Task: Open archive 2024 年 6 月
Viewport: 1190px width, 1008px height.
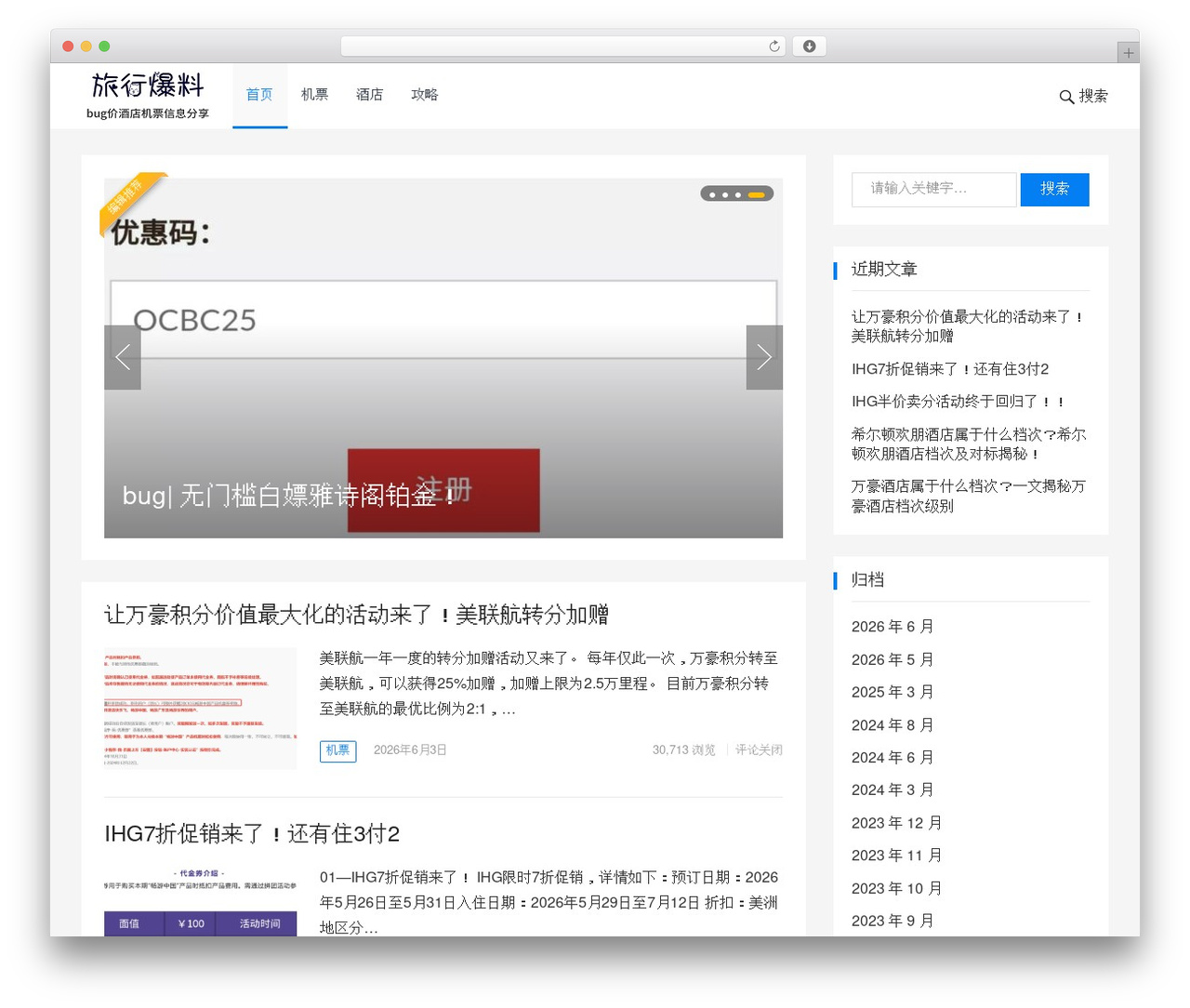Action: tap(892, 758)
